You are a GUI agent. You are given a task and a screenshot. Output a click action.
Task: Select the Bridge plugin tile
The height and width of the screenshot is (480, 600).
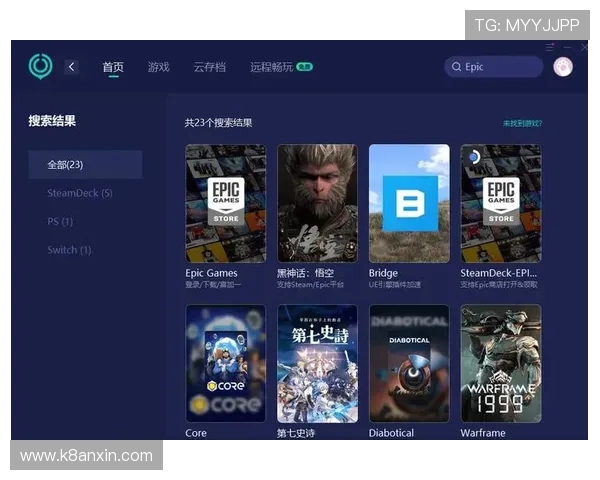[x=409, y=203]
